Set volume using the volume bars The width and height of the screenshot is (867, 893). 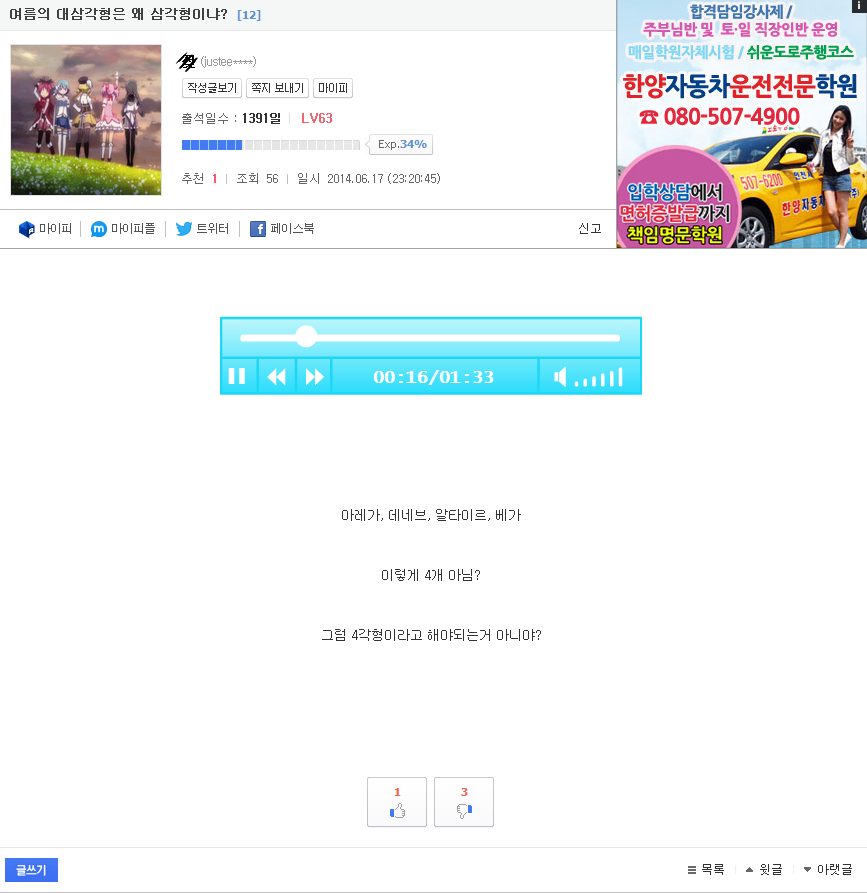pos(599,378)
